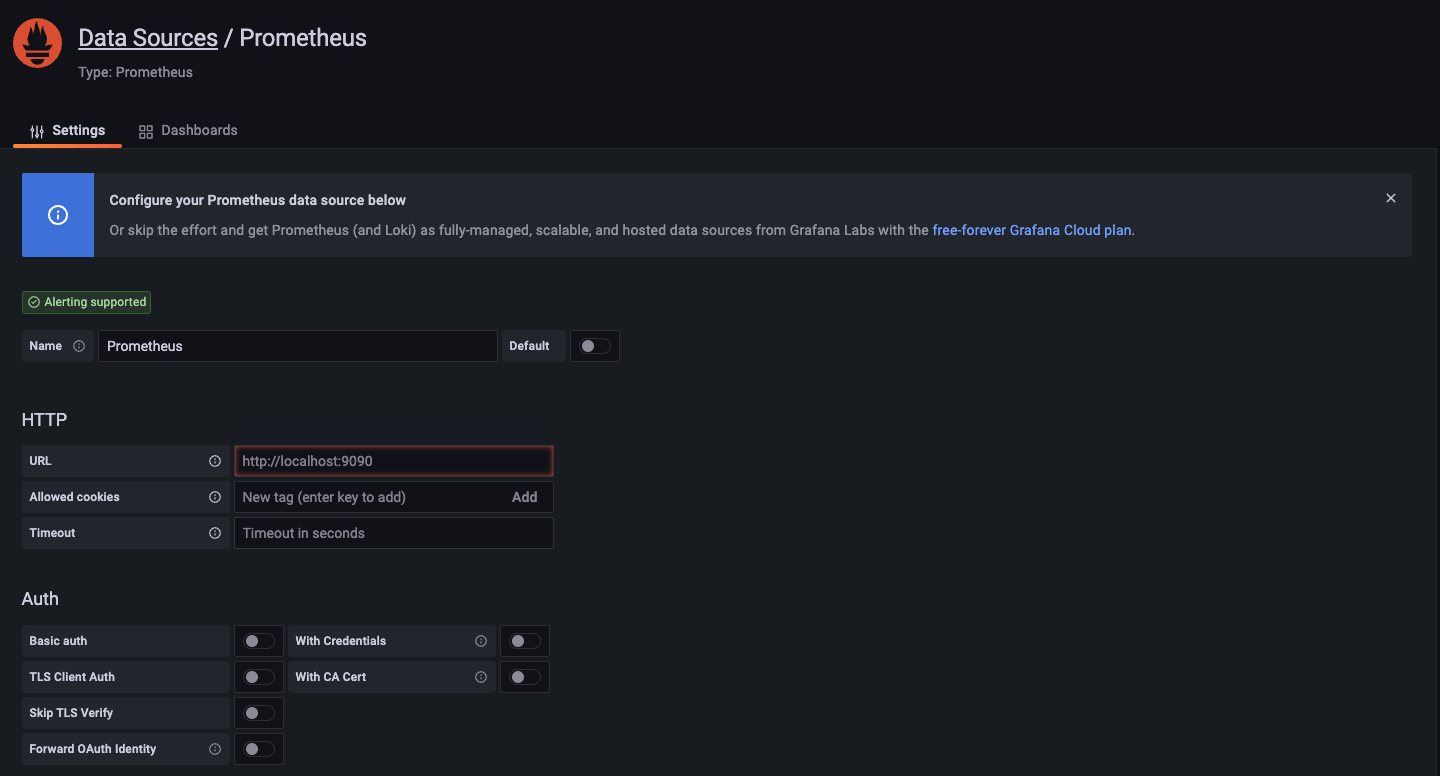This screenshot has height=776, width=1440.
Task: Click the HTTP section heading
Action: [x=45, y=420]
